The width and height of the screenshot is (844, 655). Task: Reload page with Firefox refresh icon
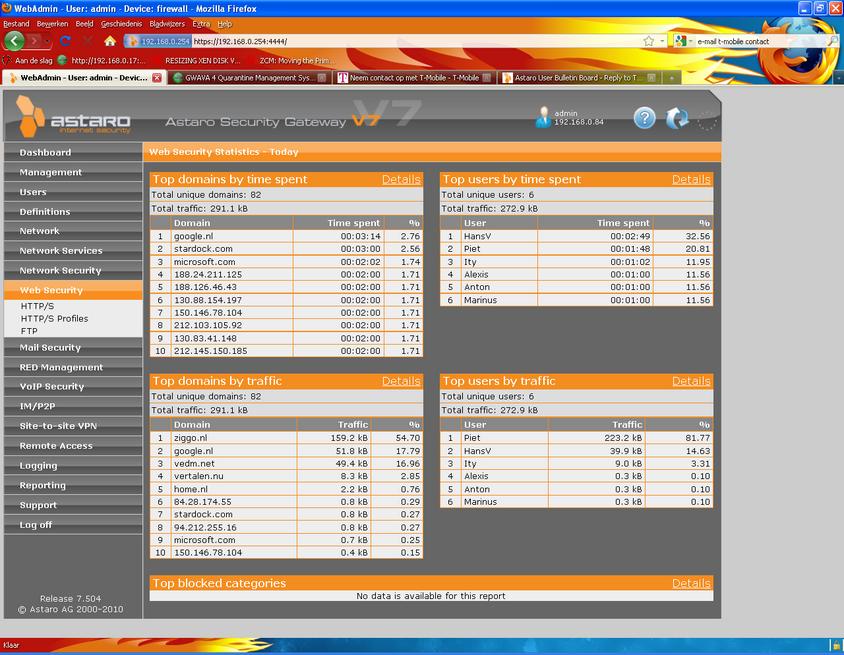click(x=65, y=41)
